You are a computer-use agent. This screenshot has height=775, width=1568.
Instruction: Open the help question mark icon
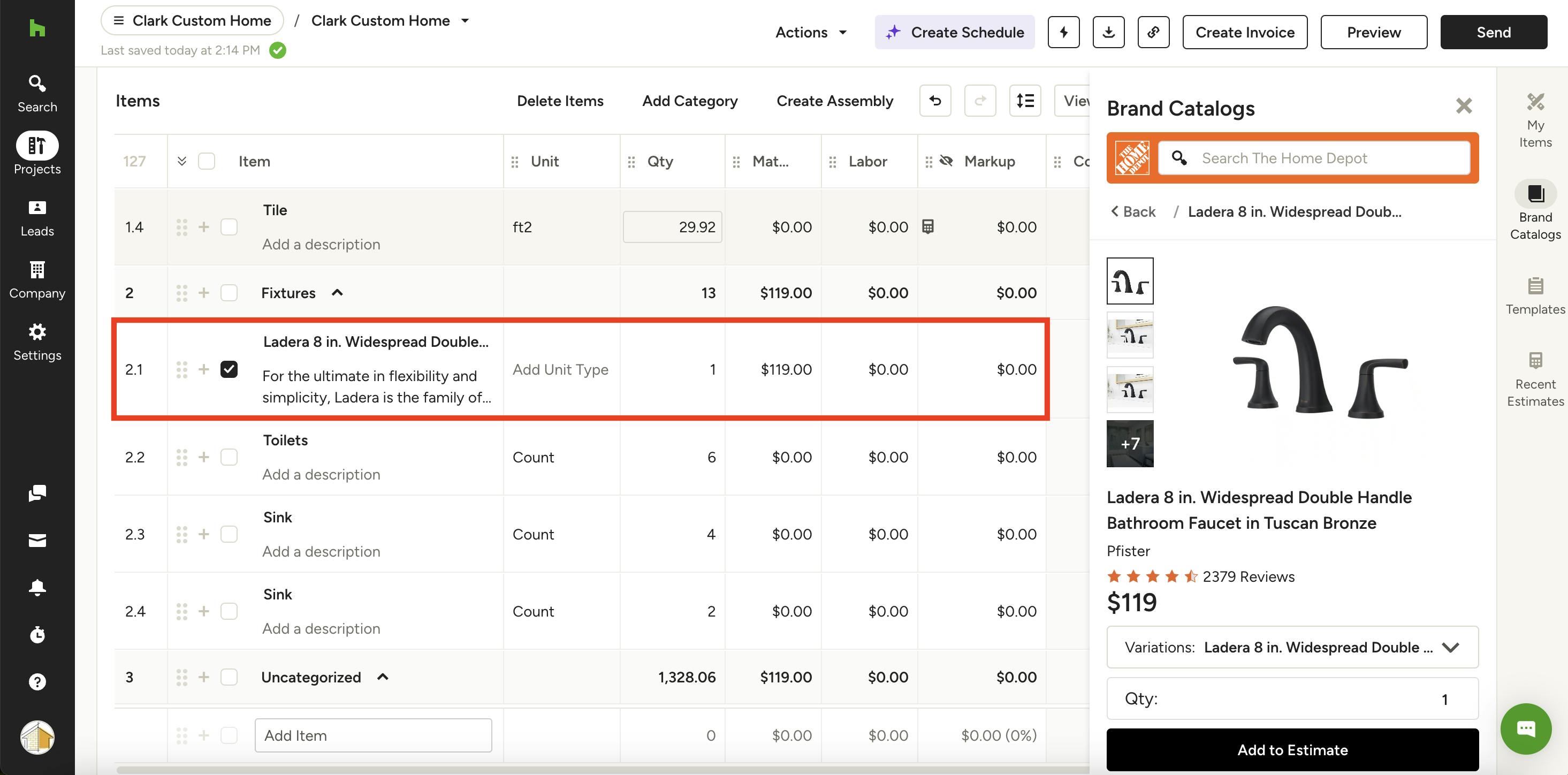[x=37, y=682]
